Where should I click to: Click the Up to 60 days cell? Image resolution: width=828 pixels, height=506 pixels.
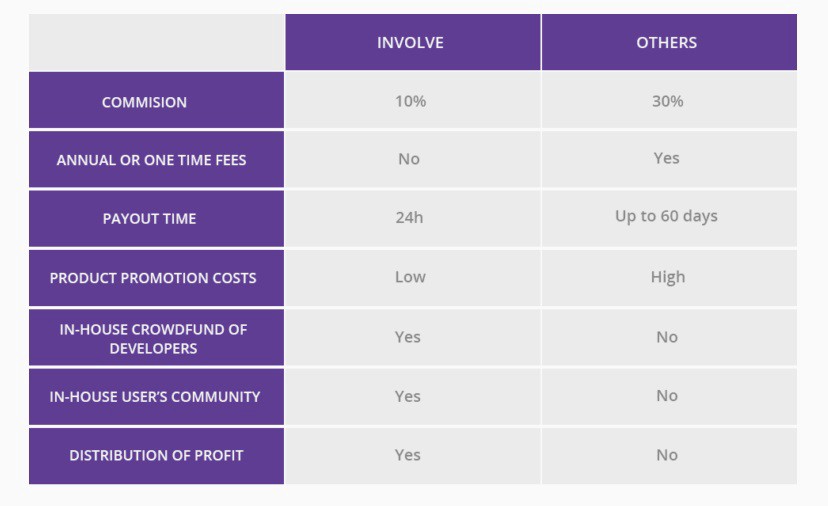point(669,219)
